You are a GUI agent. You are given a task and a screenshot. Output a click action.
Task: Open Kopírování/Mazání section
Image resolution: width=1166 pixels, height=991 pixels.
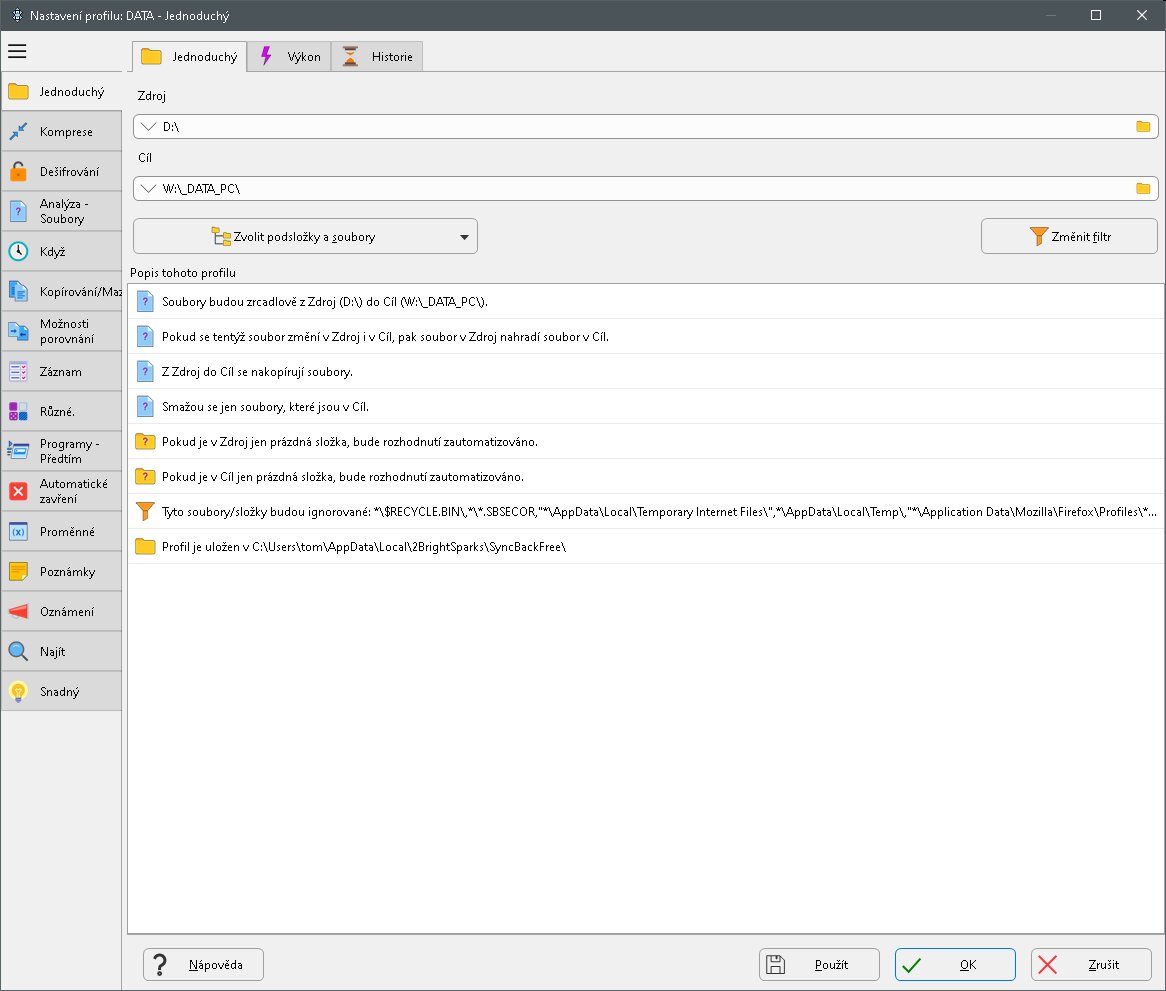[61, 291]
